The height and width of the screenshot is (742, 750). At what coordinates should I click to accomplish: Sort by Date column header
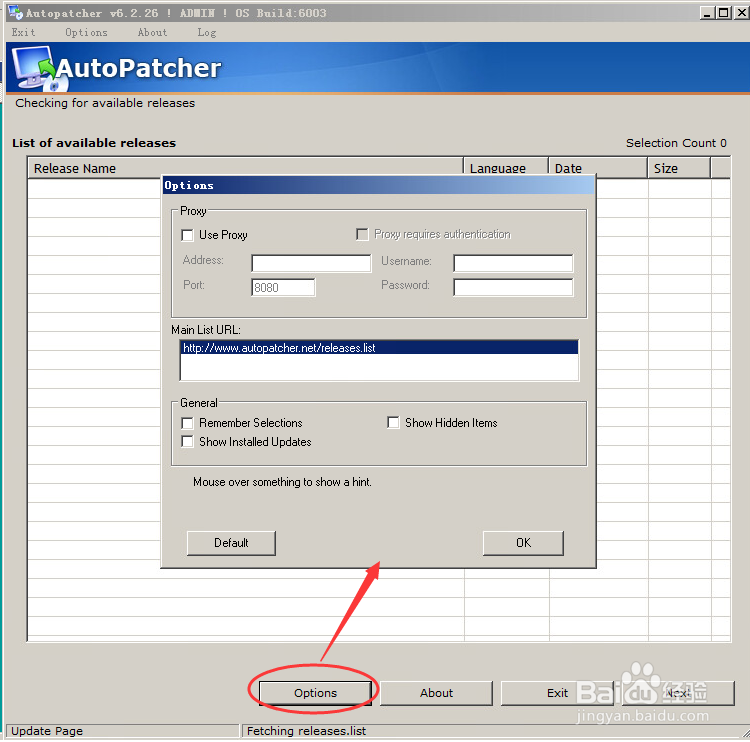point(598,168)
